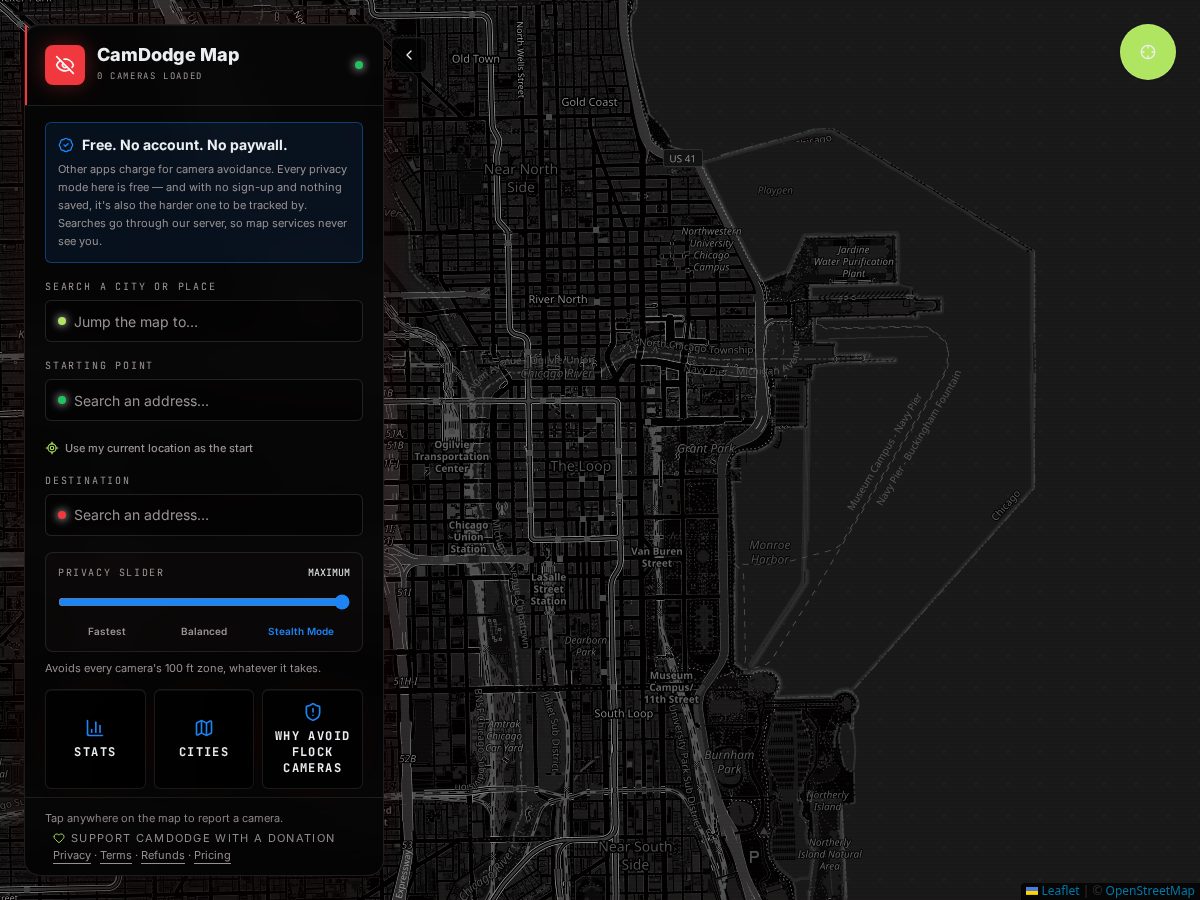Focus the 'Jump the map to...' search field

[x=204, y=321]
